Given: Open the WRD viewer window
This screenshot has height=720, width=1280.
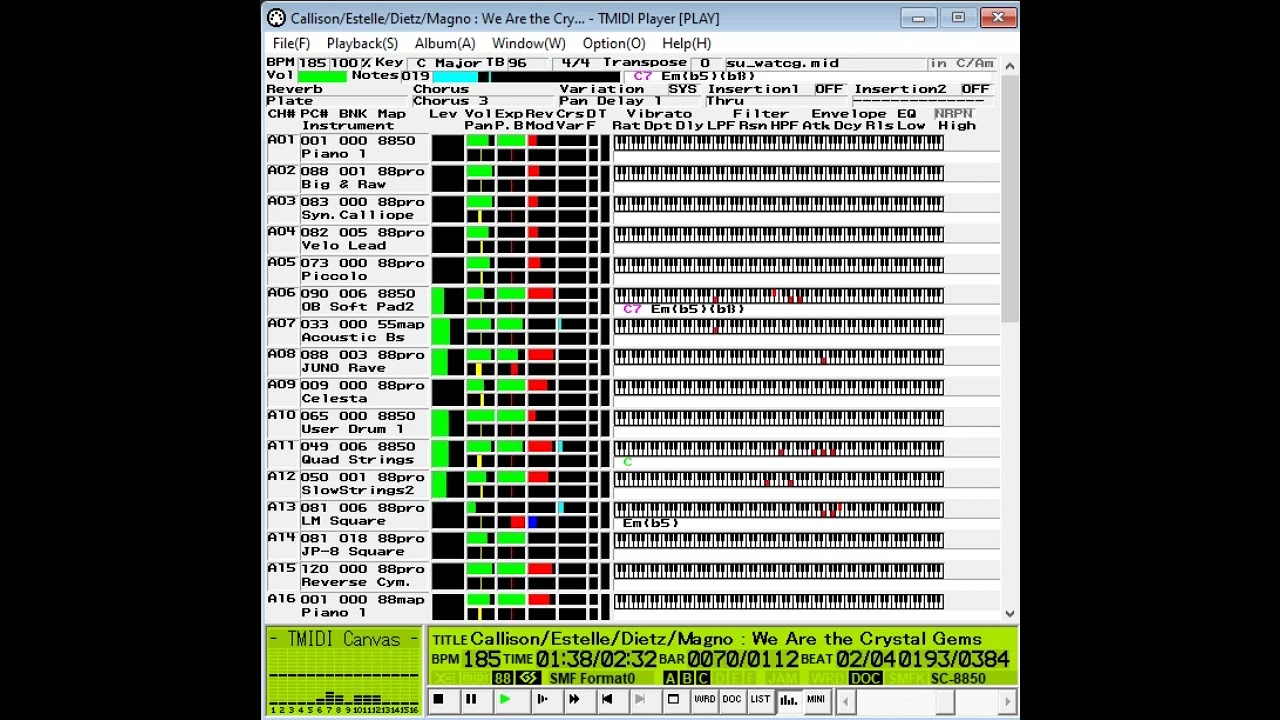Looking at the screenshot, I should 704,700.
